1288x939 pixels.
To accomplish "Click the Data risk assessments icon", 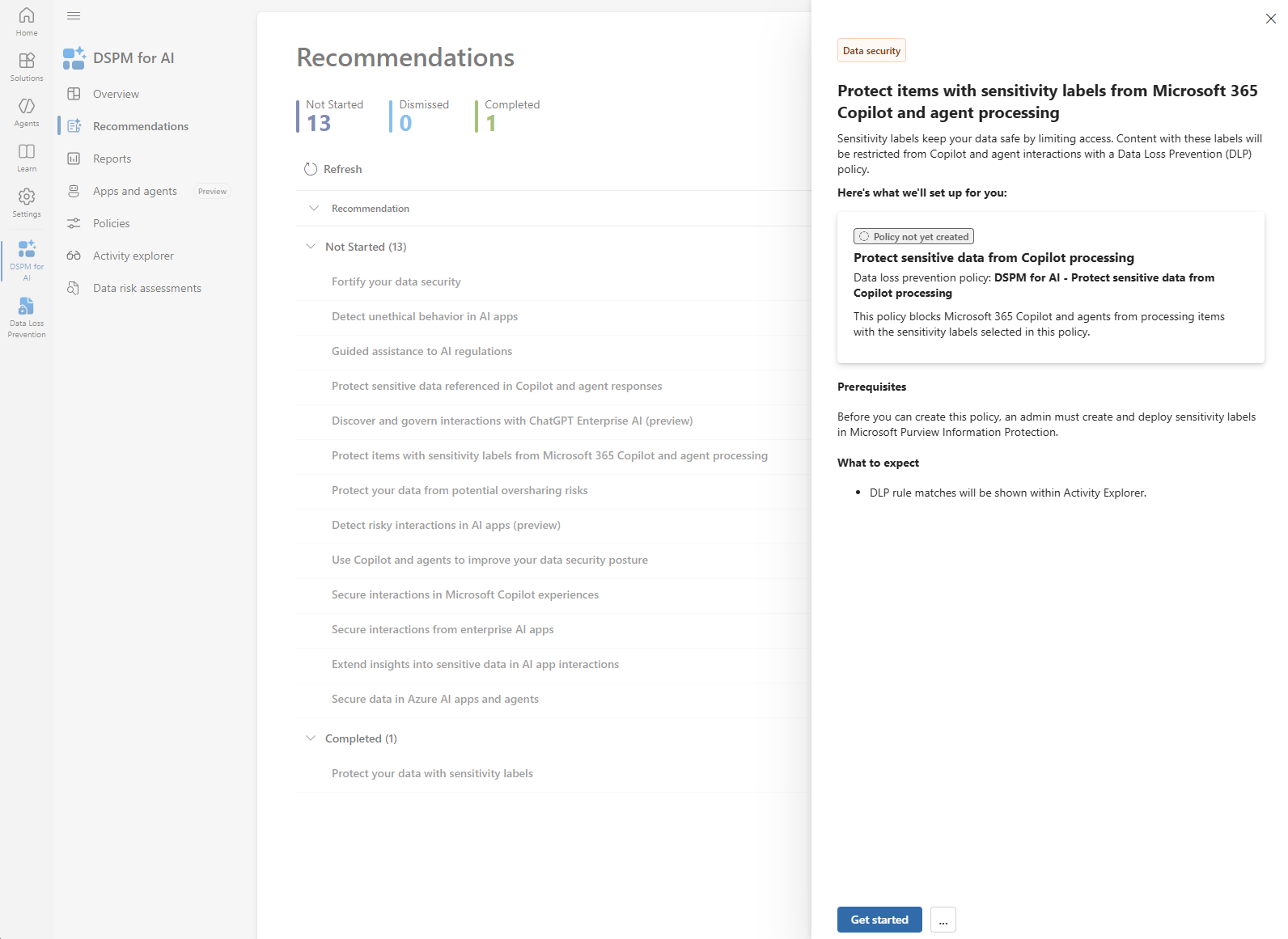I will pos(74,288).
